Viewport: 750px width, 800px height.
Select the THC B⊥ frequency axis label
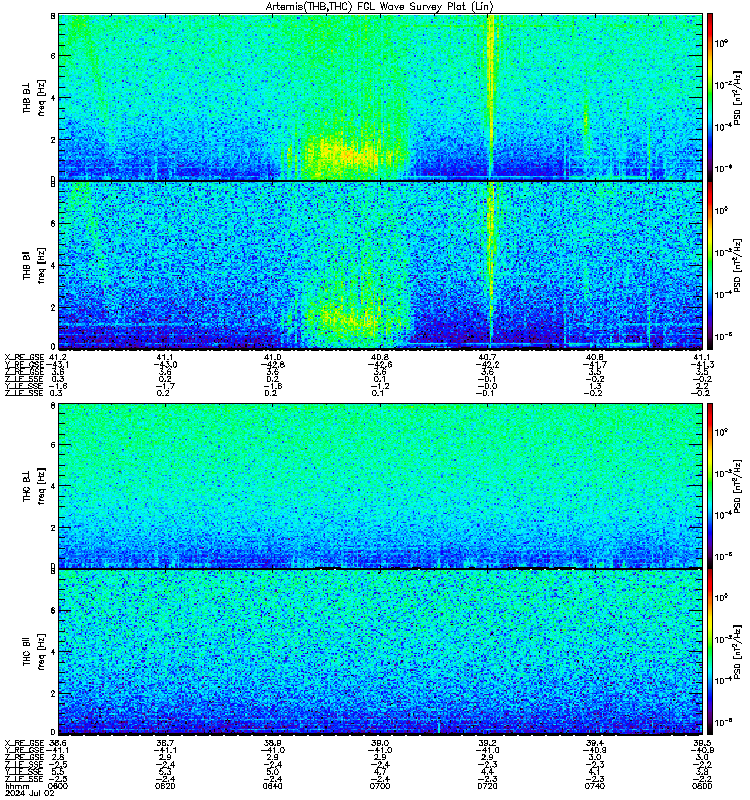coord(34,486)
